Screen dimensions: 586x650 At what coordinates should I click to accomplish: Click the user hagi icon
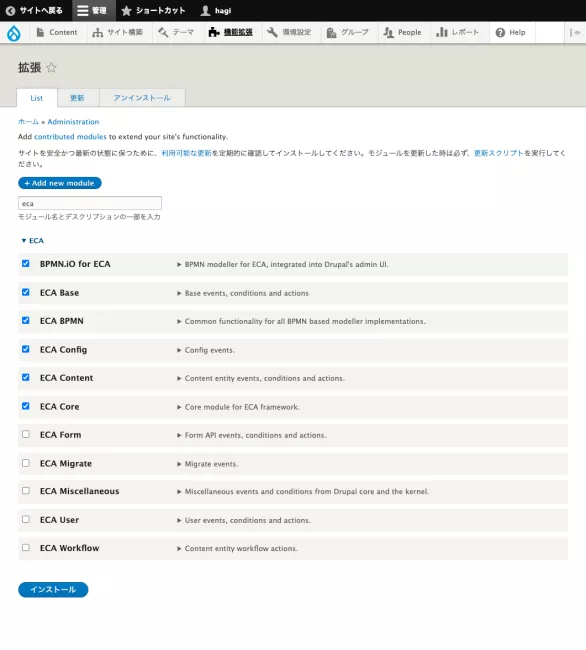(205, 11)
